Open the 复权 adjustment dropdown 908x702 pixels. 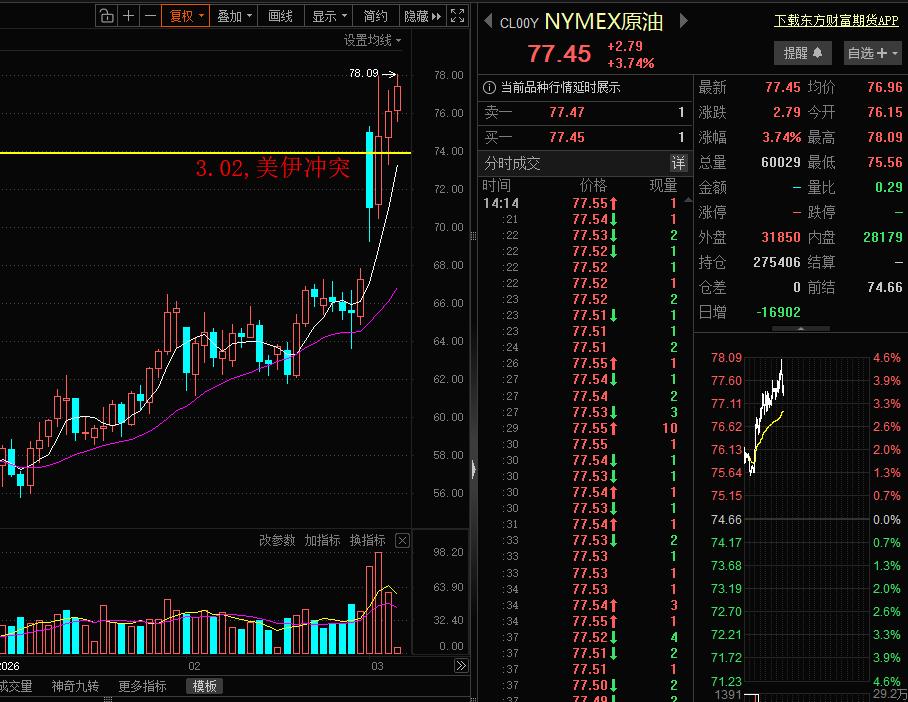point(186,16)
